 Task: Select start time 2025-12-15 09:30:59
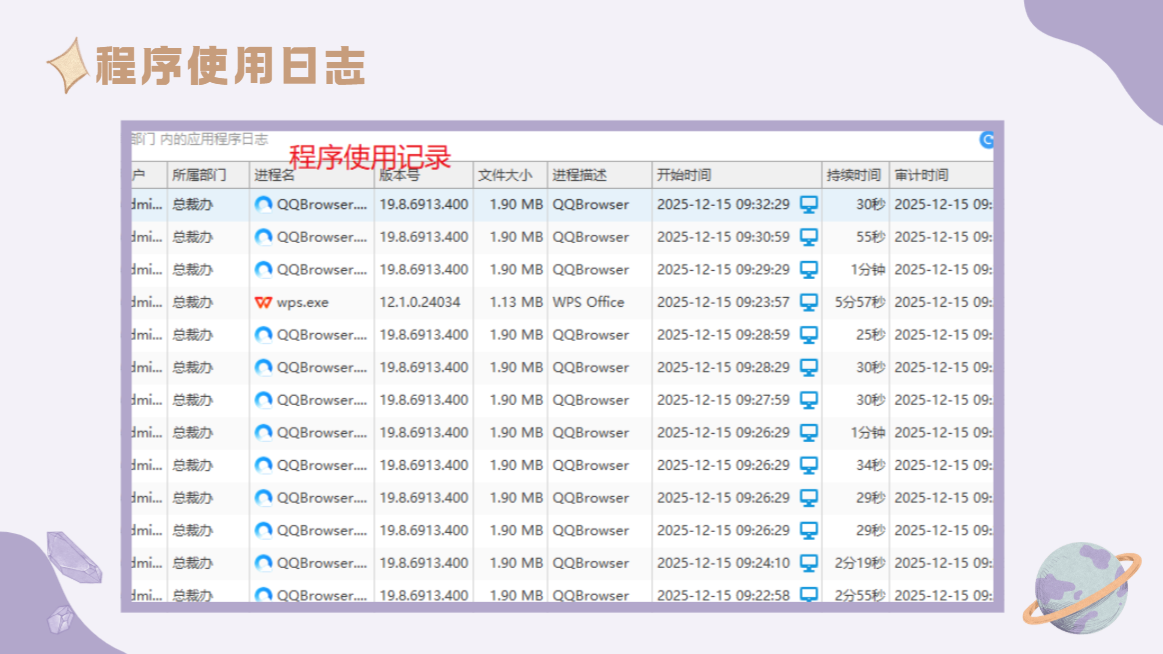click(x=723, y=237)
